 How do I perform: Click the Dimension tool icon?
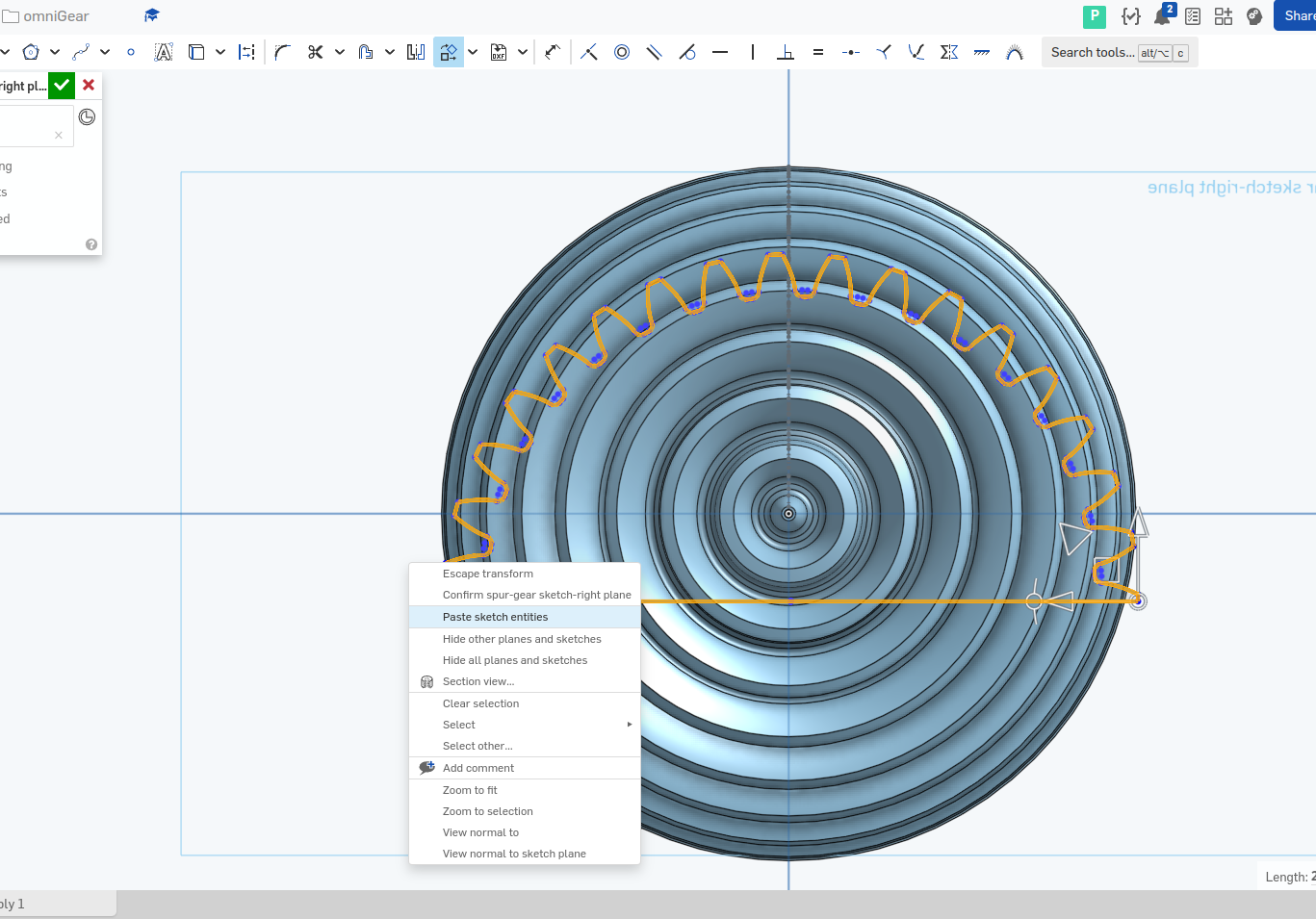[552, 52]
